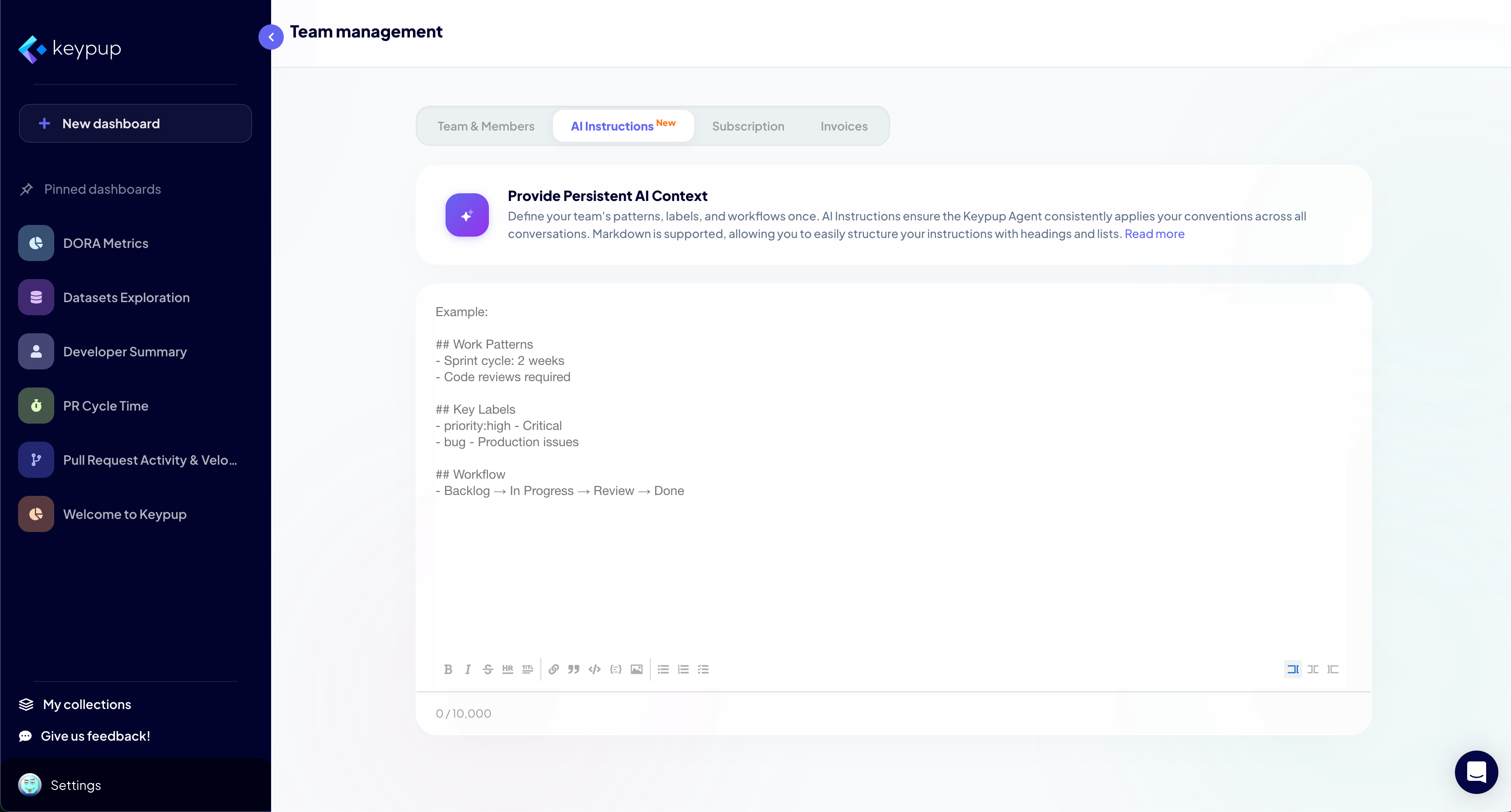Click the Keypup logo
The image size is (1511, 812).
70,49
